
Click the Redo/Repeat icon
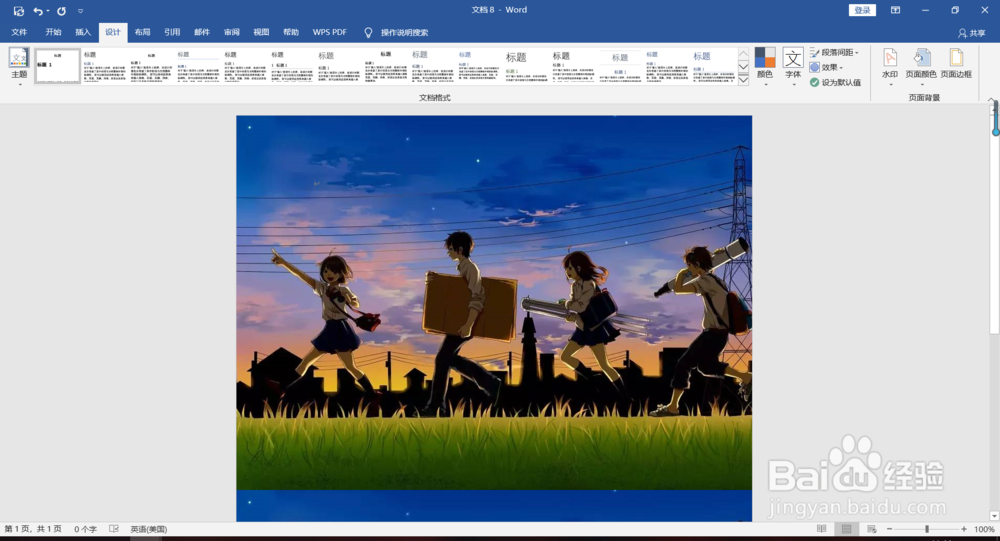[61, 11]
